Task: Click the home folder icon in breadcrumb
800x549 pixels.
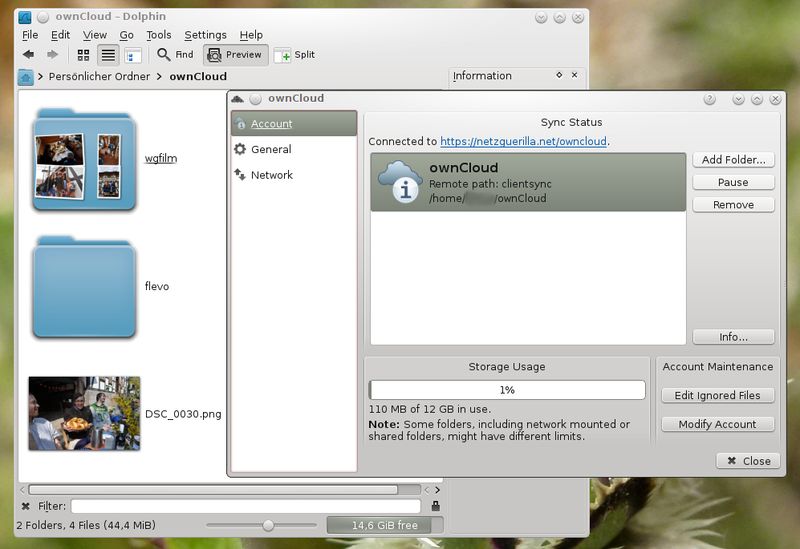Action: click(x=26, y=77)
